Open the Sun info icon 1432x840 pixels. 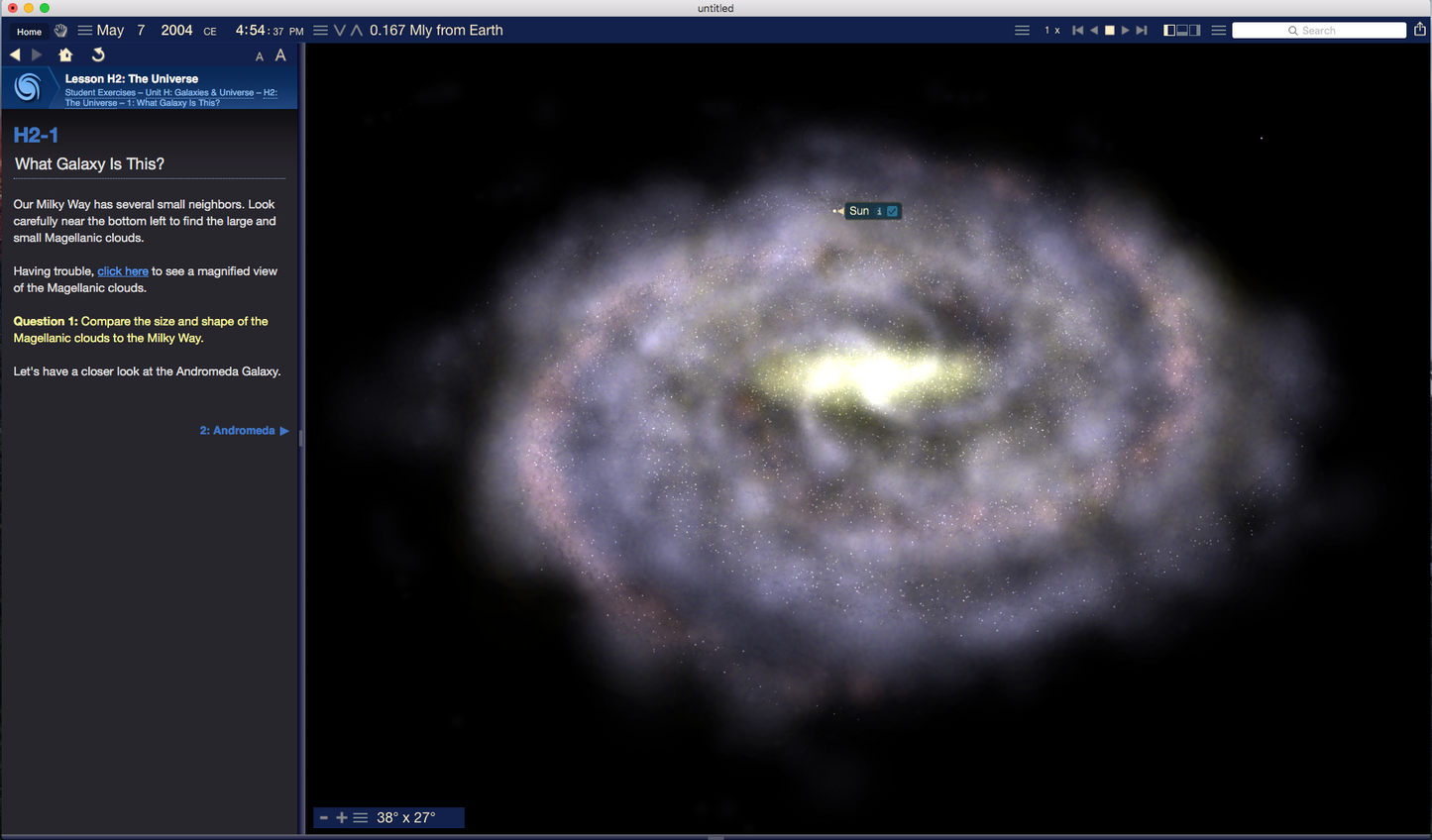pyautogui.click(x=878, y=211)
